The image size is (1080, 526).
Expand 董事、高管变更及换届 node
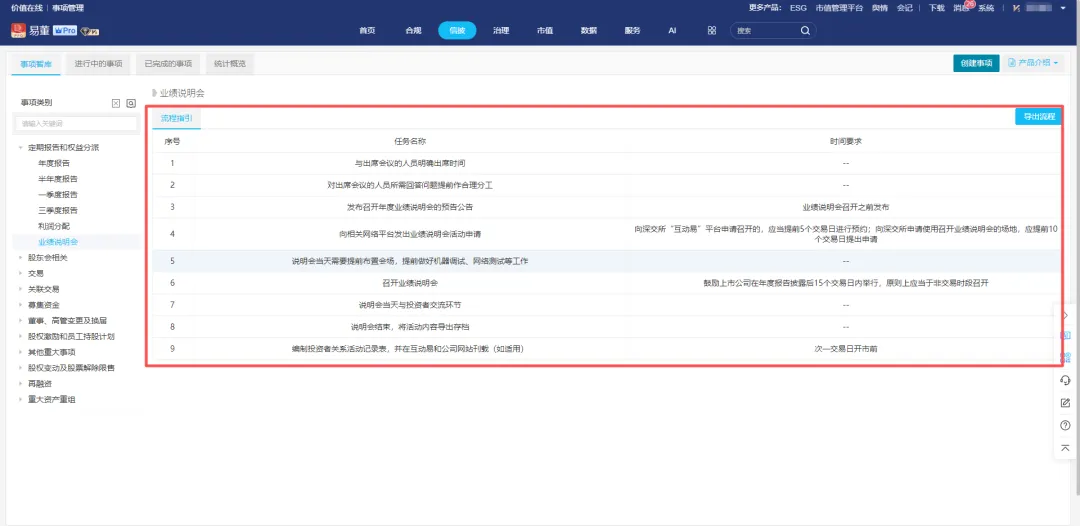pos(21,321)
